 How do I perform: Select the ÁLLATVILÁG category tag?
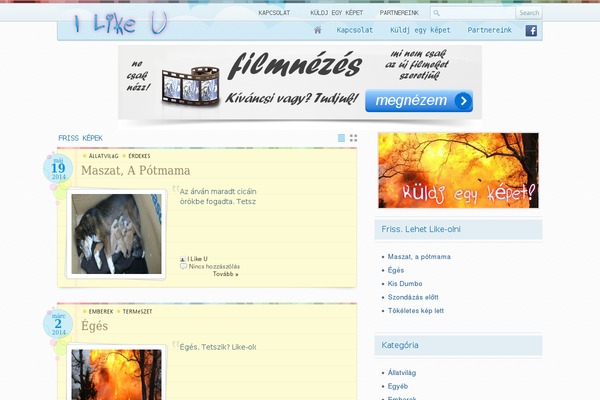pyautogui.click(x=103, y=156)
